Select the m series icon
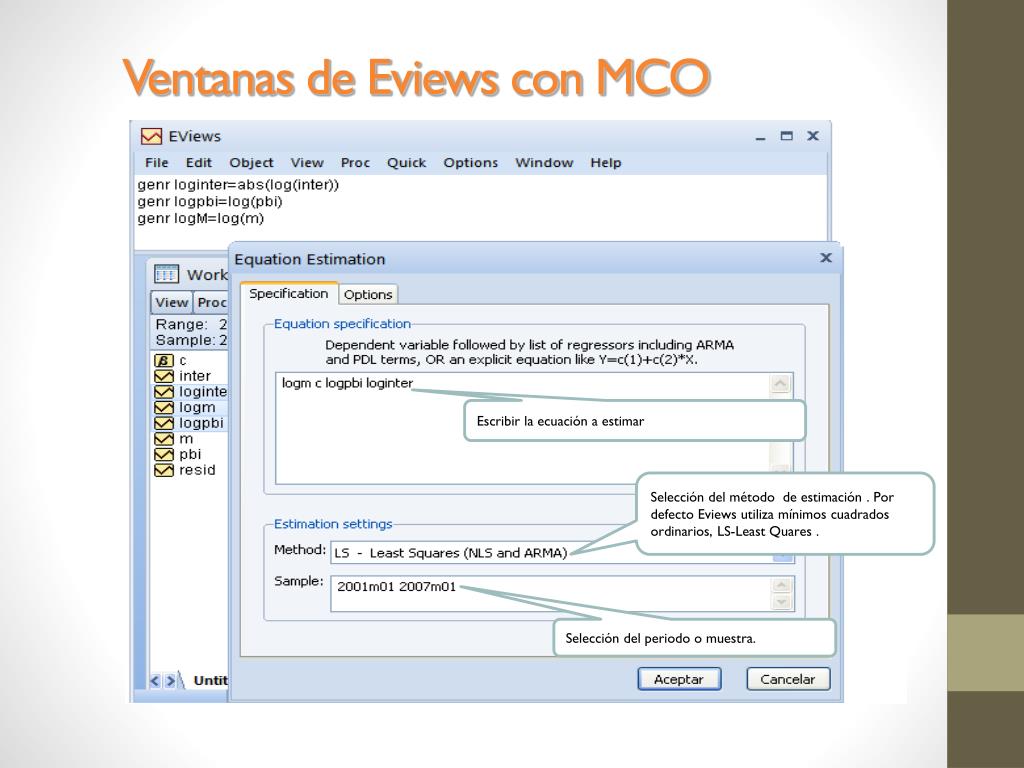 tap(163, 439)
